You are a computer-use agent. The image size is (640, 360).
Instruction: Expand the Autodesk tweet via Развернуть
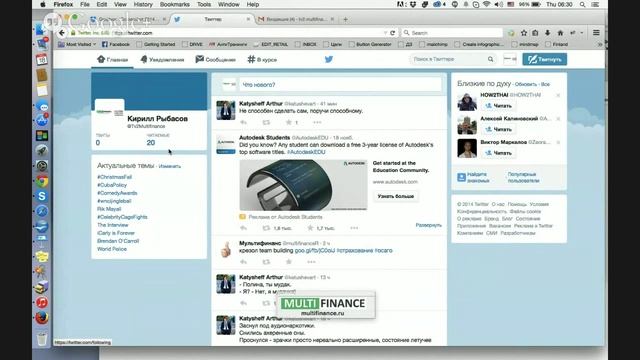429,225
